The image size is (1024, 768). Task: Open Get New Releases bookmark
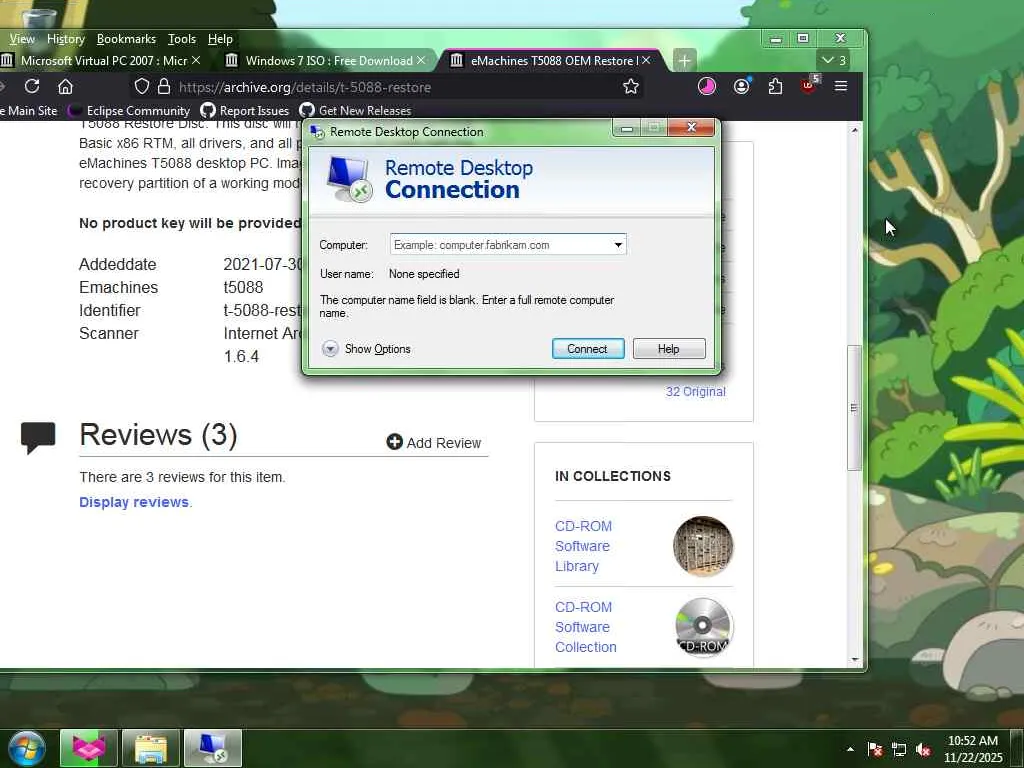point(356,110)
